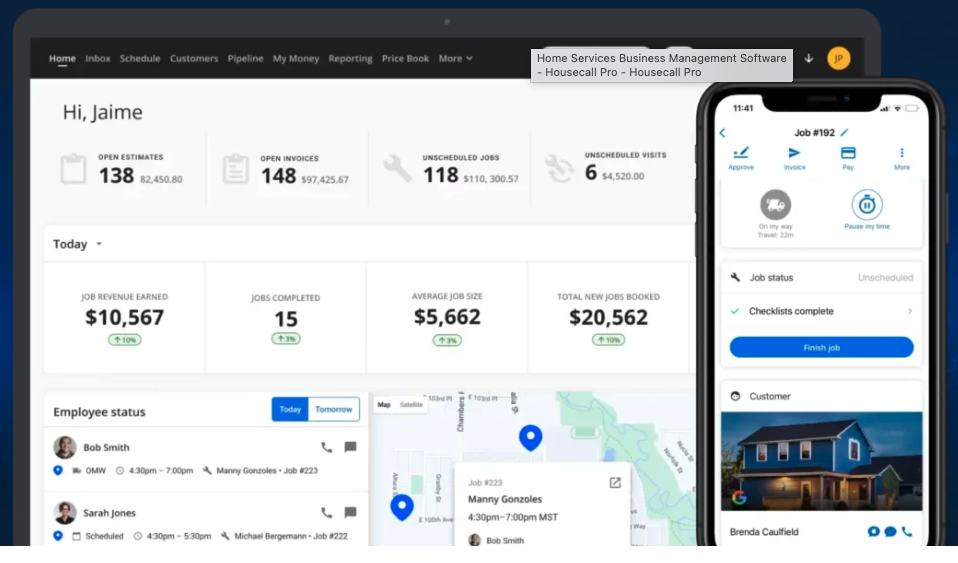Open the Pipeline section

pyautogui.click(x=245, y=59)
